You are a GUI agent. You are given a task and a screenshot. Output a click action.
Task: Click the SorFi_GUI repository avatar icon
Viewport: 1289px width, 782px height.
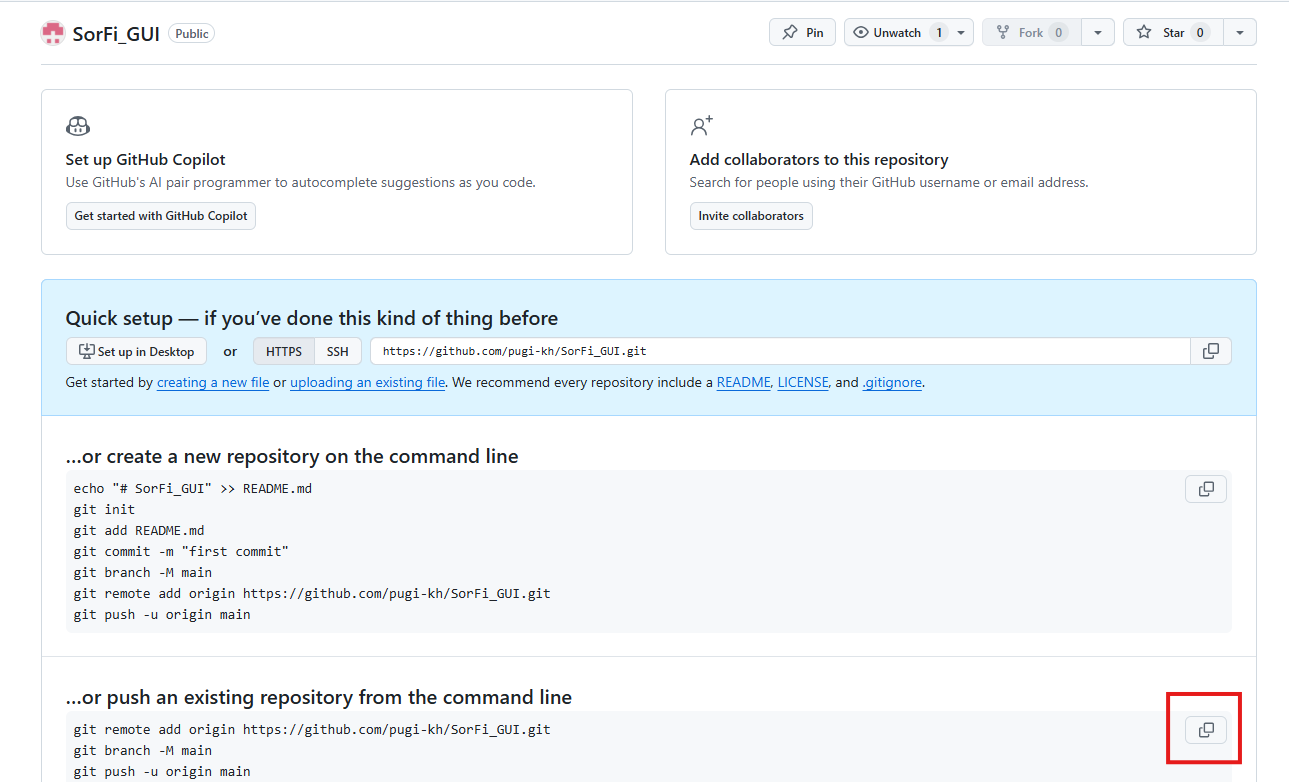click(x=53, y=33)
